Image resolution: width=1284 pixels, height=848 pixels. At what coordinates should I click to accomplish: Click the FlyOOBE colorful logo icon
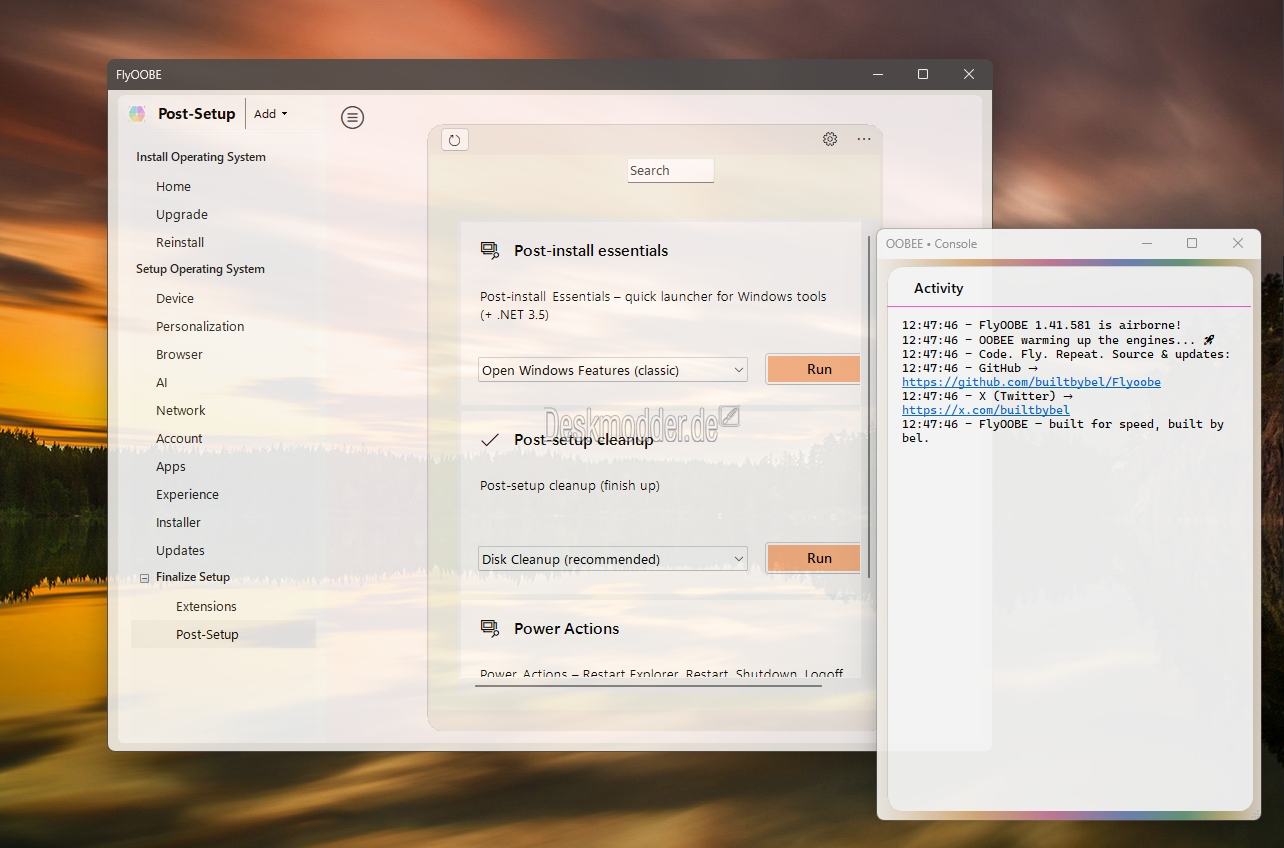[x=137, y=114]
